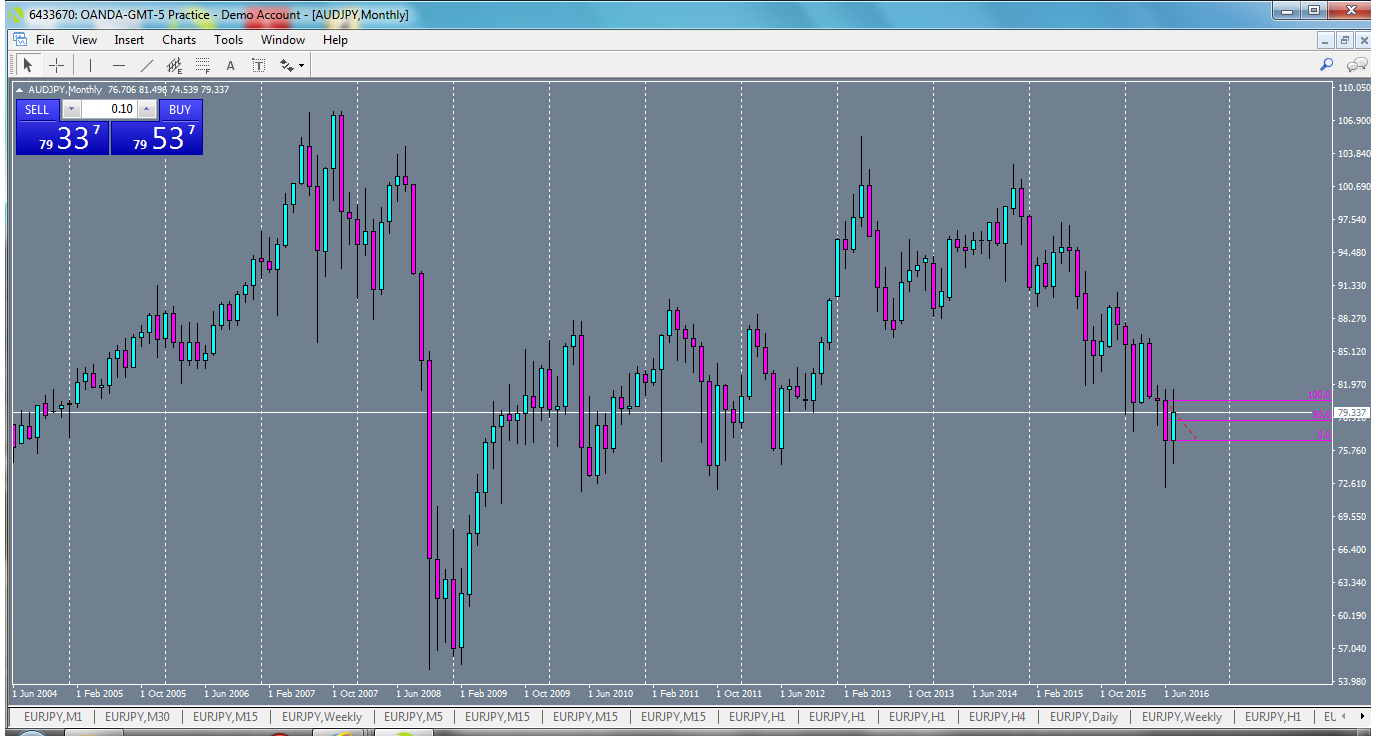Open the lot size dropdown arrow
The width and height of the screenshot is (1382, 736).
pyautogui.click(x=71, y=109)
